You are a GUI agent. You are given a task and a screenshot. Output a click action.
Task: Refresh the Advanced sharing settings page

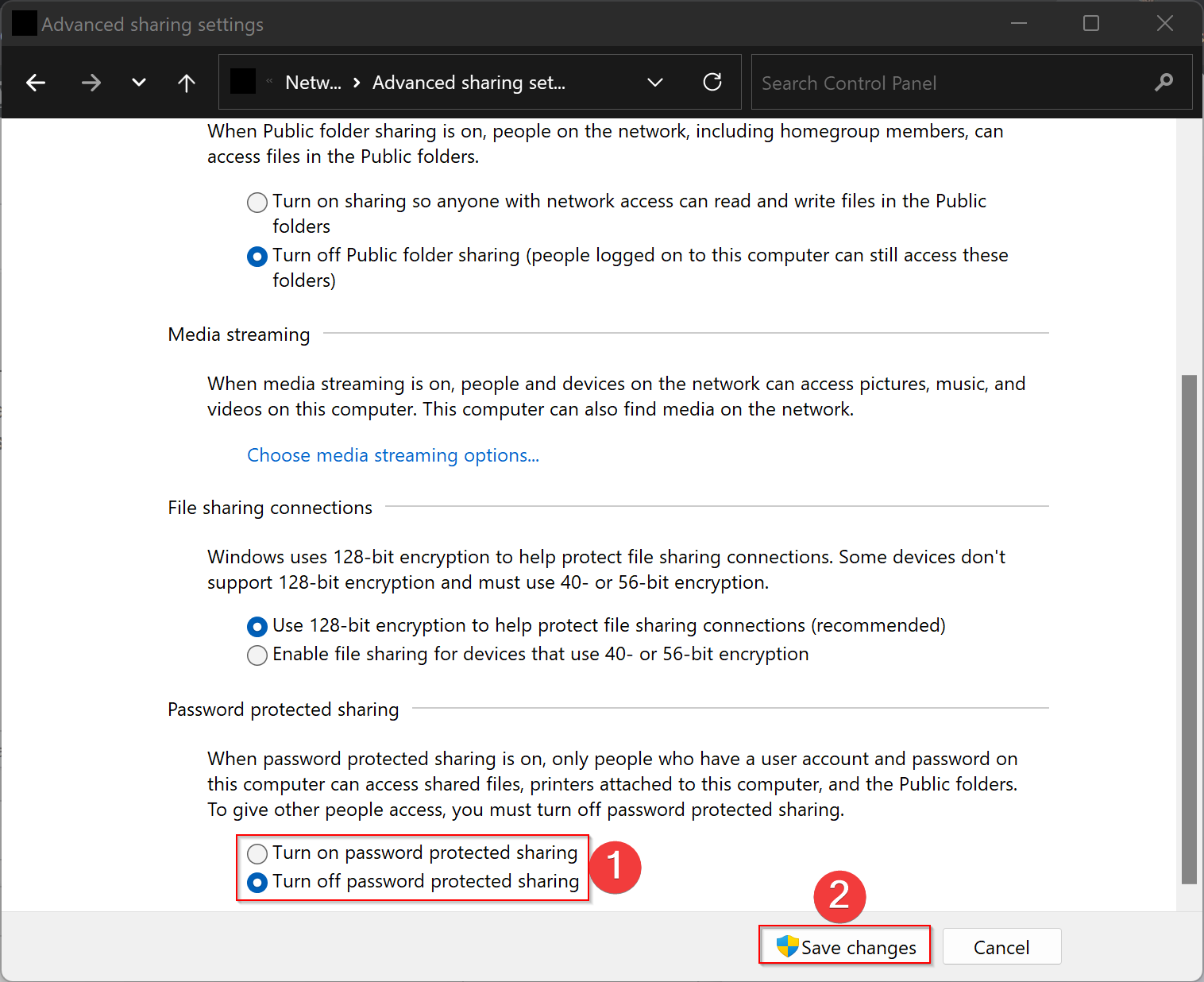712,82
